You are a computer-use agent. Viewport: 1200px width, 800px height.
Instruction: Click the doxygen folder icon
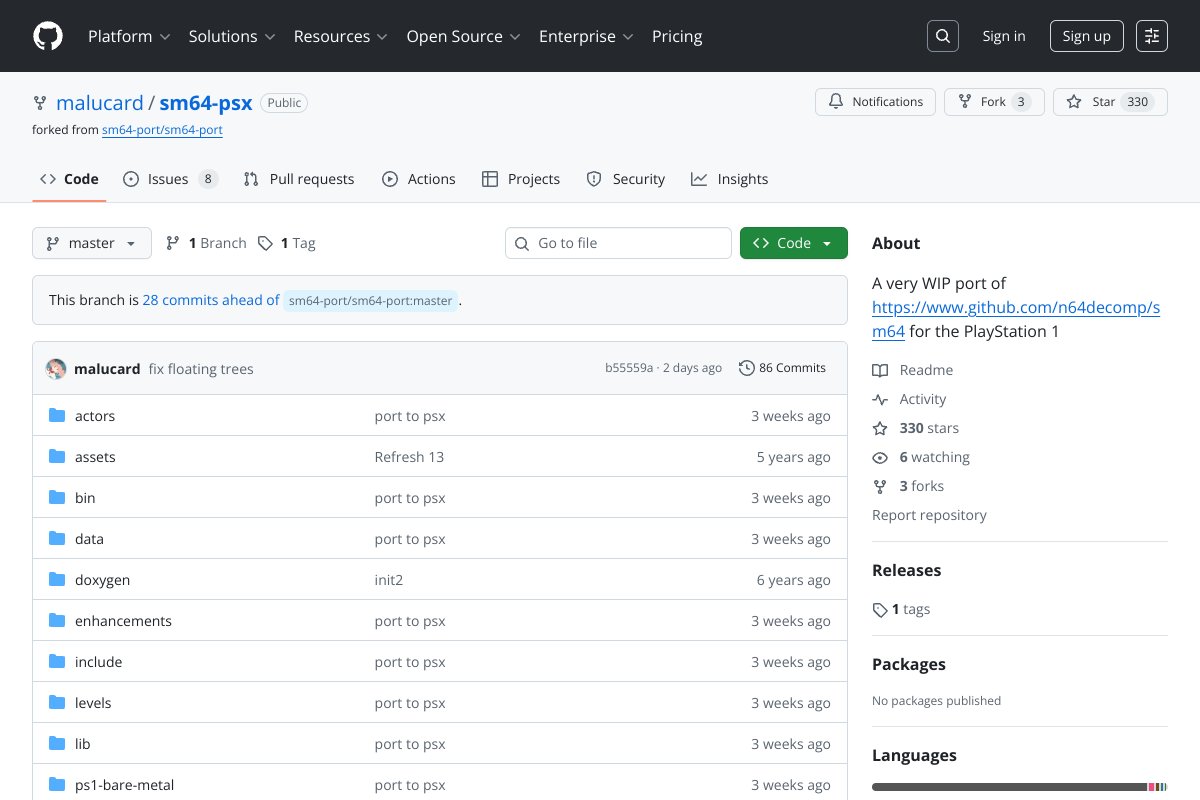click(57, 580)
